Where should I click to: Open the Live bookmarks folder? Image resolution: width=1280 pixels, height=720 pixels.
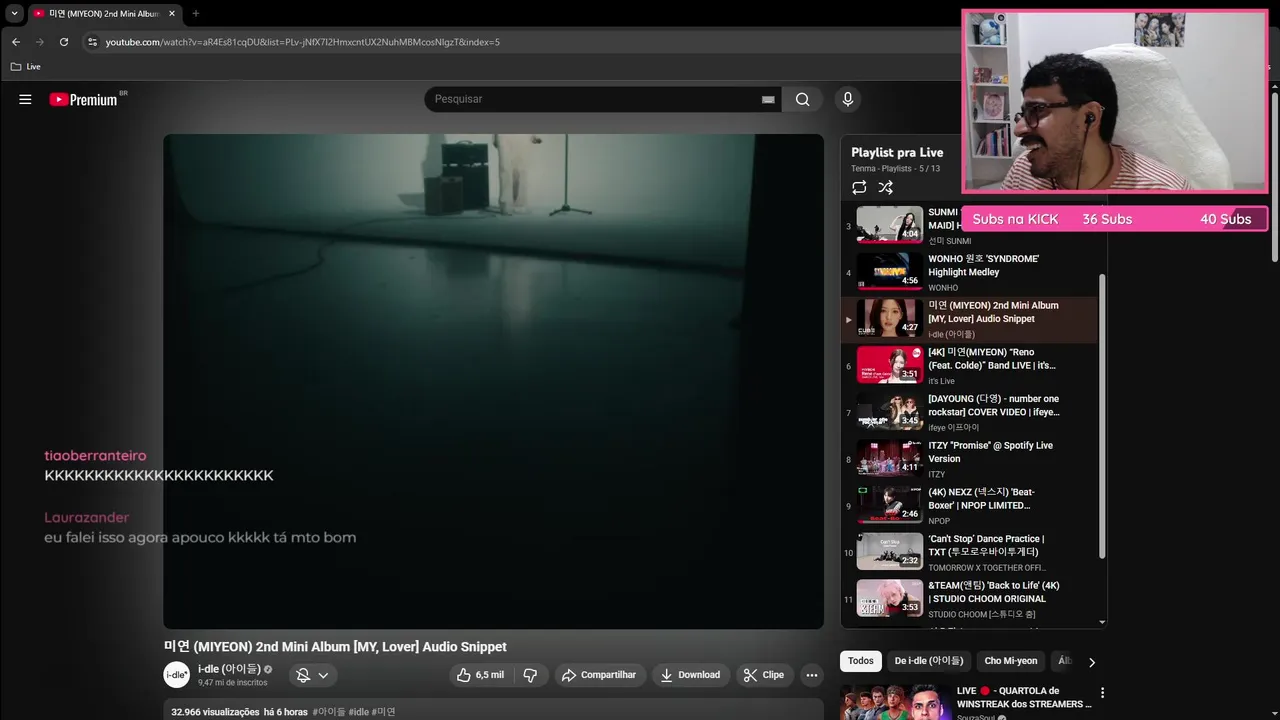(26, 67)
